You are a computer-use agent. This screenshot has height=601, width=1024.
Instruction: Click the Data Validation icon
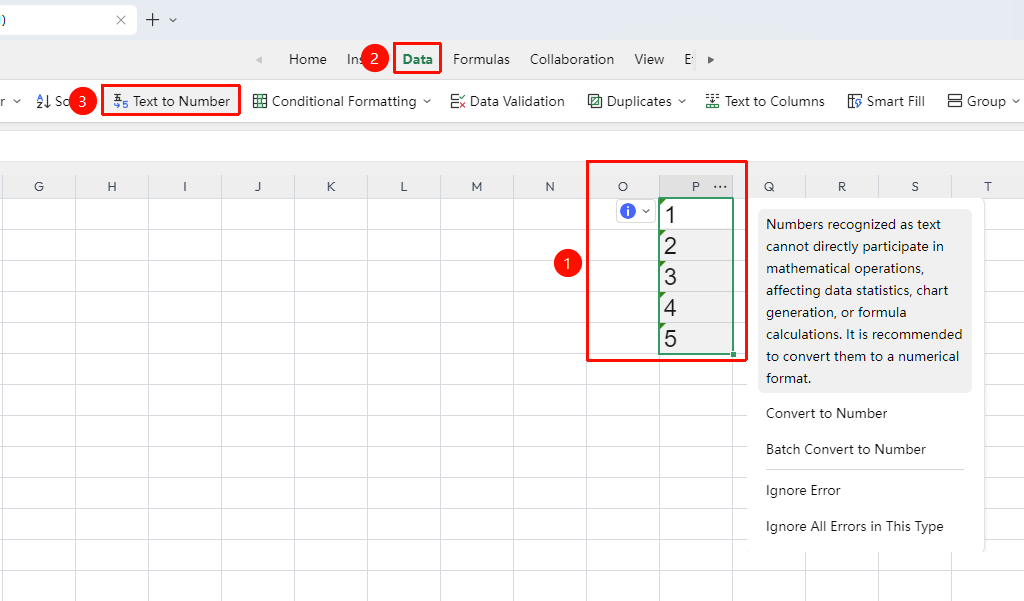[458, 101]
